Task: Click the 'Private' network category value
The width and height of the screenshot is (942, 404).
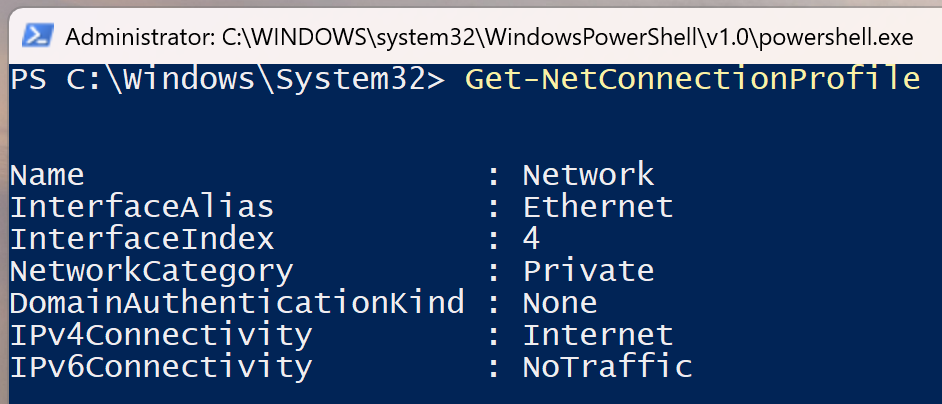Action: [x=588, y=271]
